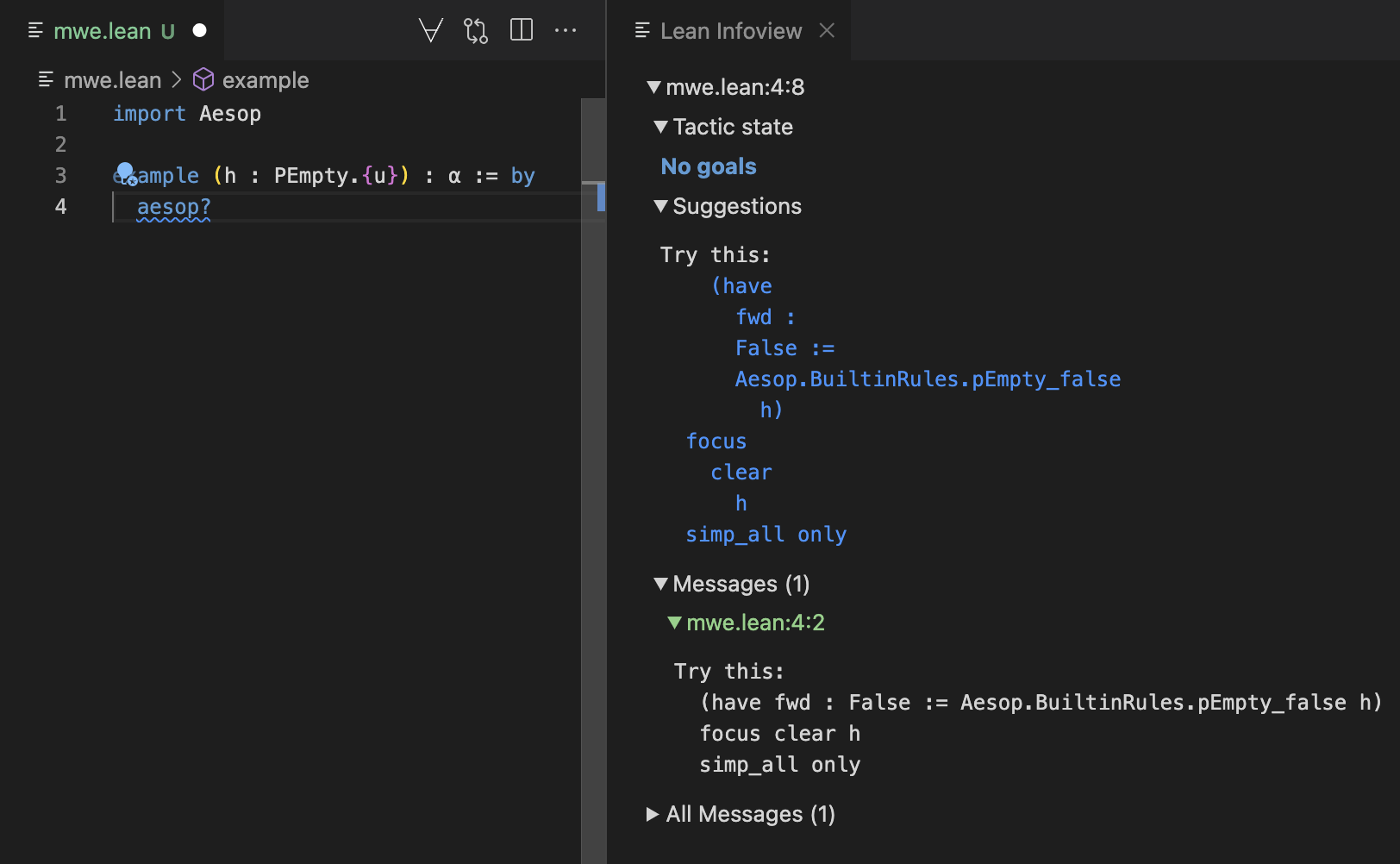Click example in the breadcrumb
The image size is (1400, 864).
point(266,80)
